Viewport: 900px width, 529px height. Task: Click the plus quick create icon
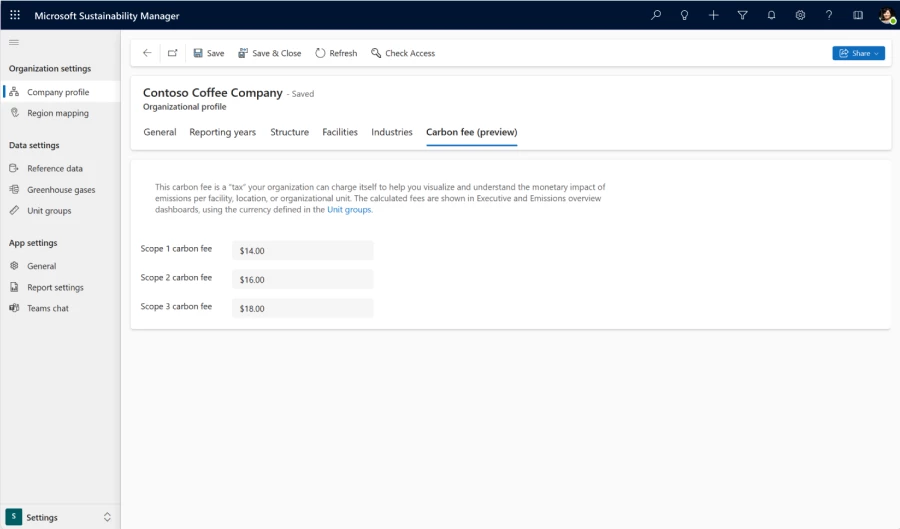coord(713,15)
